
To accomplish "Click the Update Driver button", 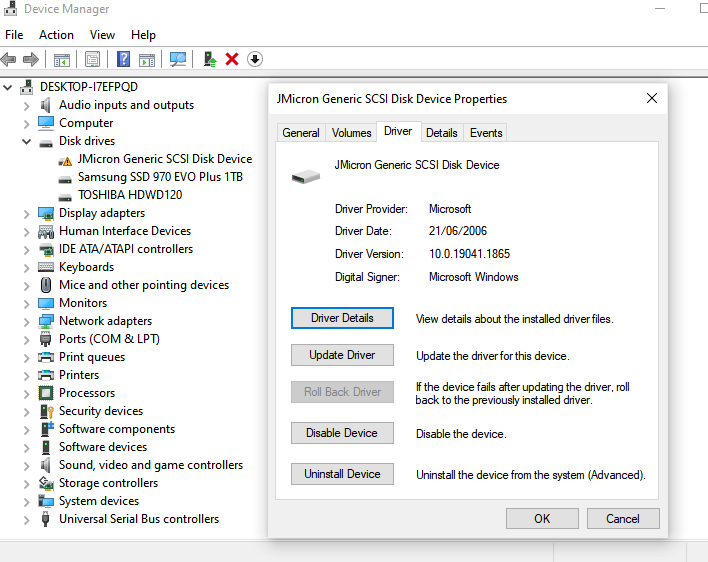I will (x=342, y=355).
